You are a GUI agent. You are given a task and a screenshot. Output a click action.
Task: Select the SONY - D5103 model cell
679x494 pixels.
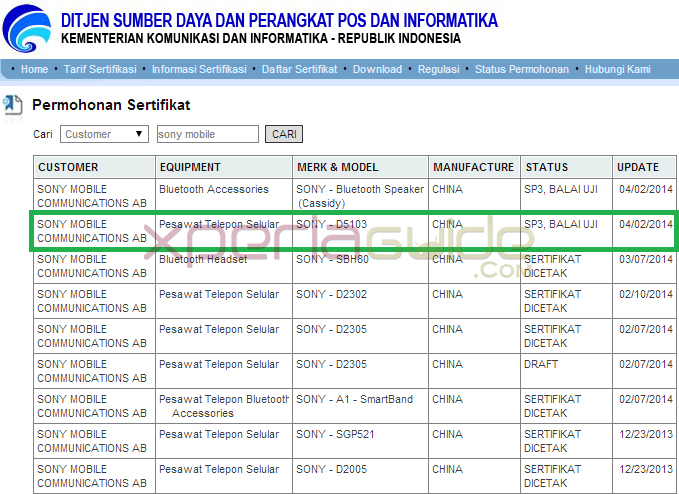tap(360, 231)
